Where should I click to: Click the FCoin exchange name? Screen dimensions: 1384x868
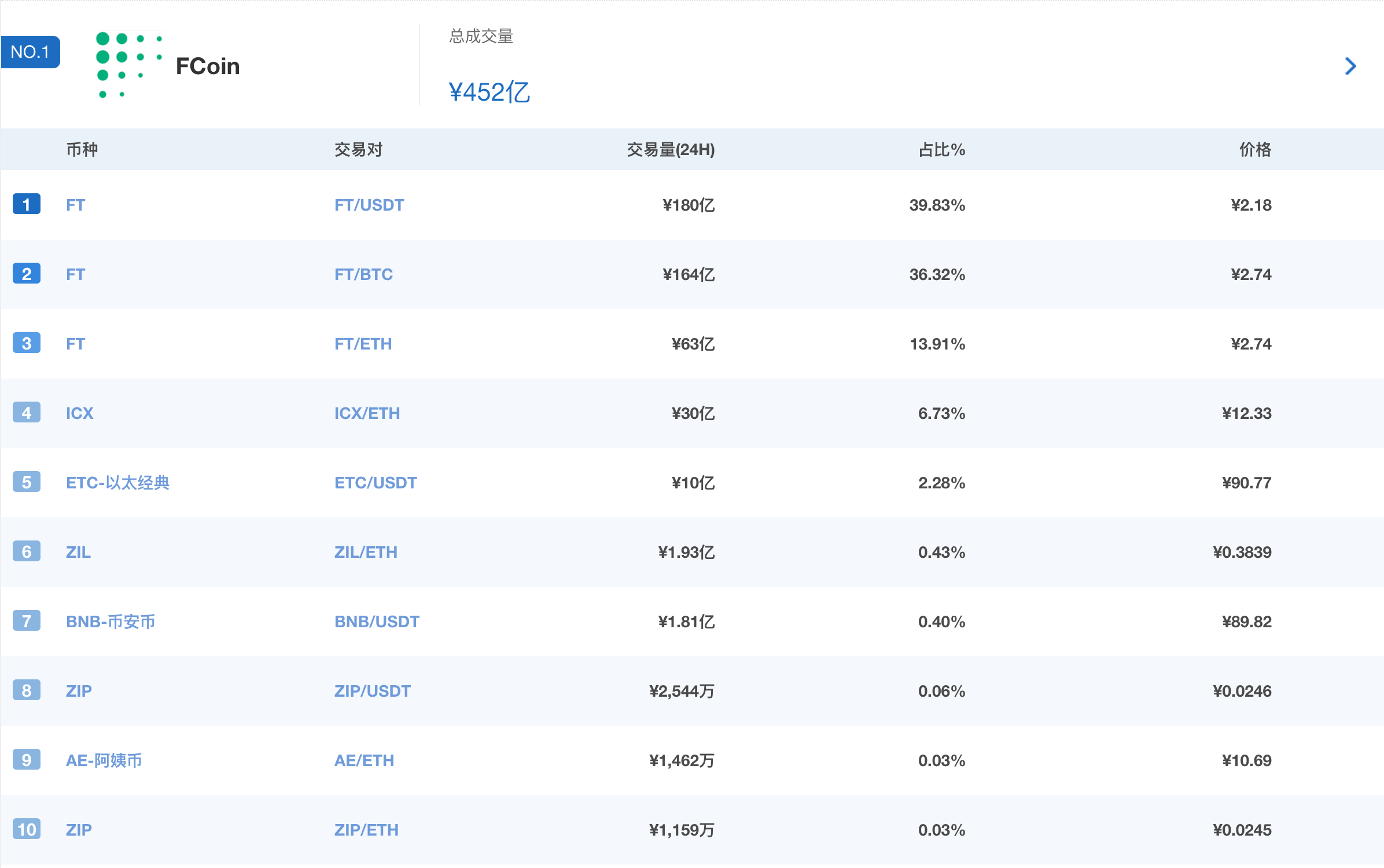[207, 67]
